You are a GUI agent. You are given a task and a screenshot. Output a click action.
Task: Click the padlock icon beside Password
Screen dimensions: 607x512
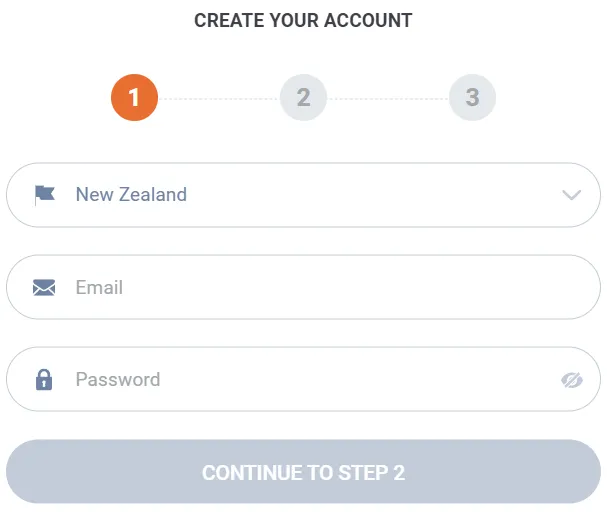[44, 380]
